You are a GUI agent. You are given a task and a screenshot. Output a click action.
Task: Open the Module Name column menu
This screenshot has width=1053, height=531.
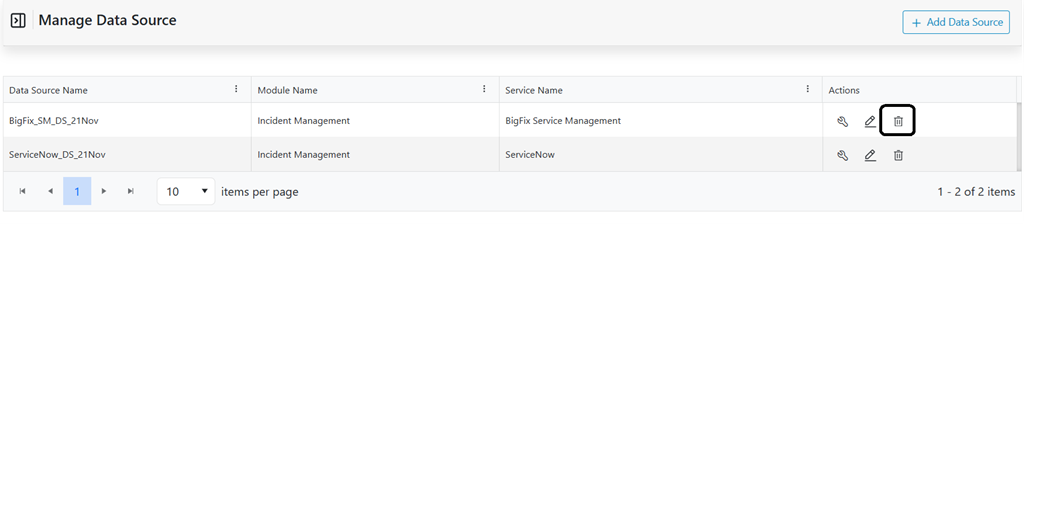click(484, 89)
